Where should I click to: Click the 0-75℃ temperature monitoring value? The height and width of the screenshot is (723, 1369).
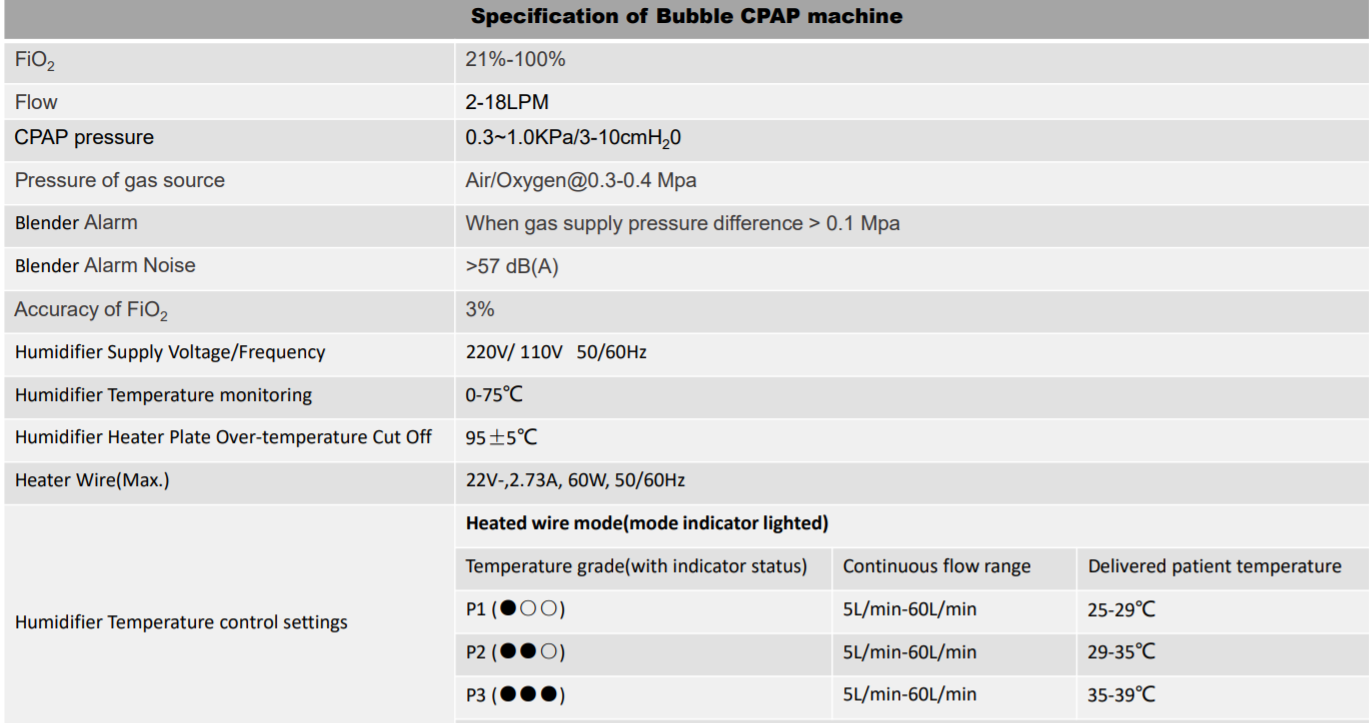pyautogui.click(x=494, y=395)
